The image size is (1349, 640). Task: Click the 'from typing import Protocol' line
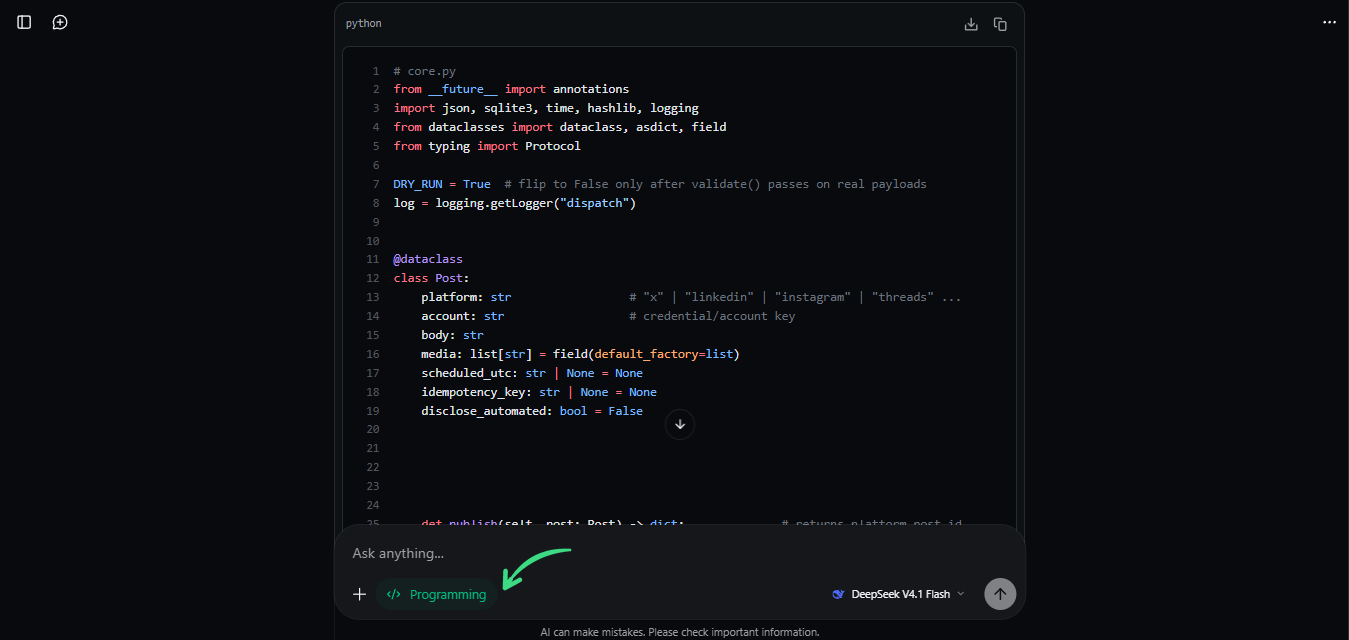pos(487,146)
